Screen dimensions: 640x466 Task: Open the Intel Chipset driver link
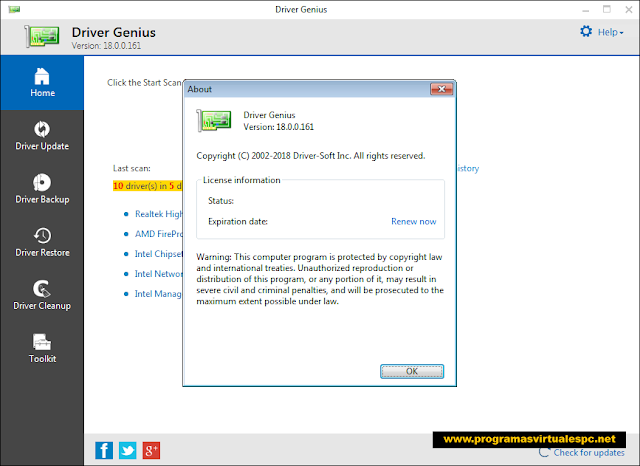point(158,254)
